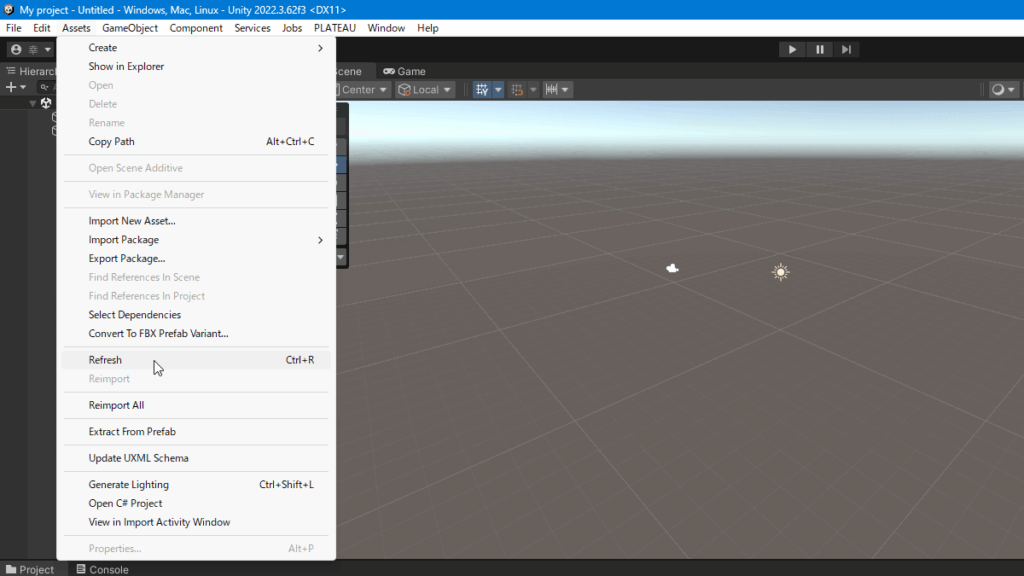The height and width of the screenshot is (576, 1024).
Task: Open the draw mode sphere dropdown
Action: coord(1002,90)
